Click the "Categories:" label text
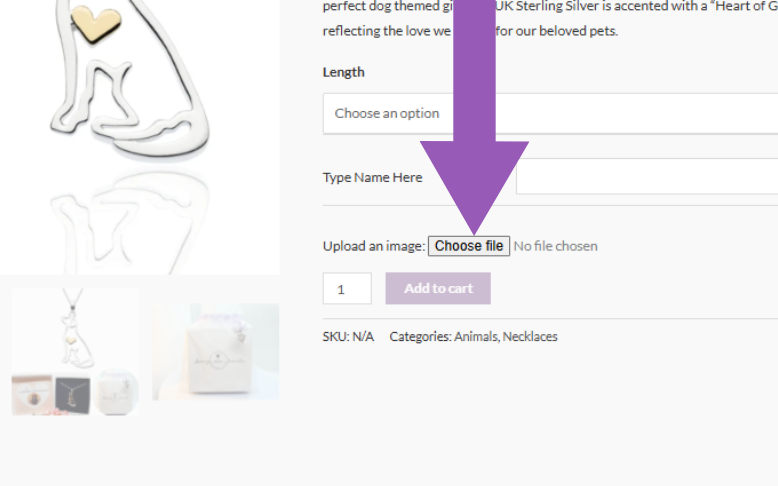The image size is (778, 486). click(420, 337)
